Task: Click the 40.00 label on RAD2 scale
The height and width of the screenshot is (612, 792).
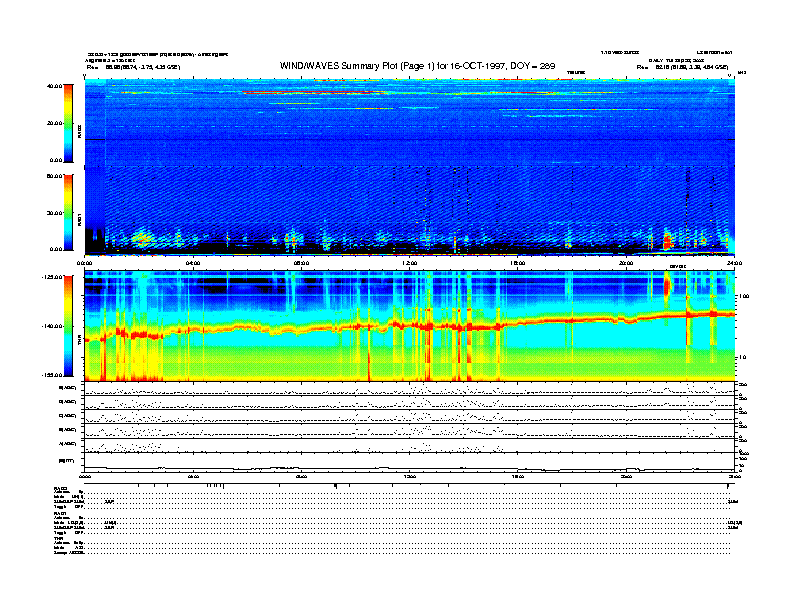Action: [55, 86]
